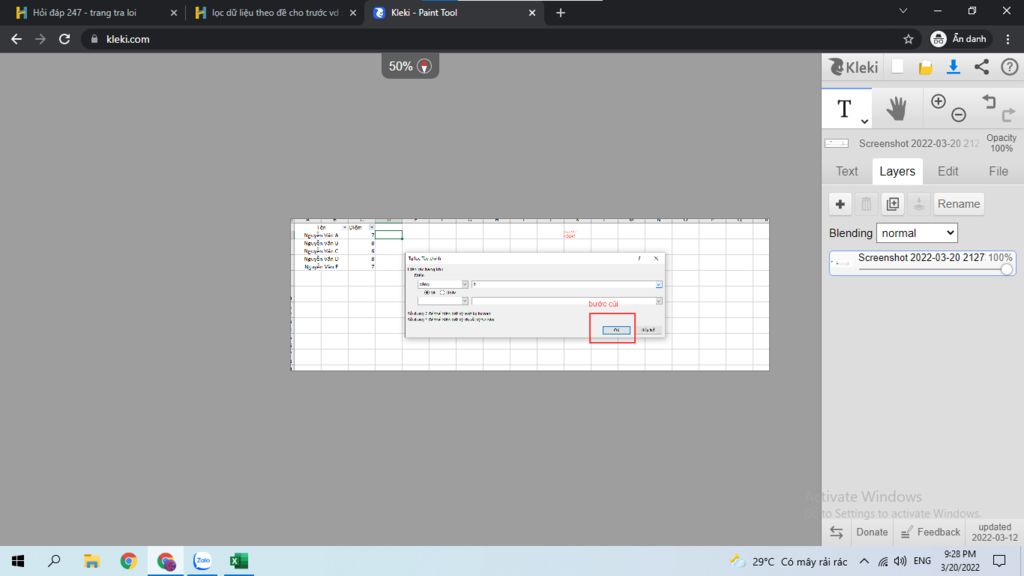This screenshot has height=576, width=1024.
Task: Open File Explorer from taskbar
Action: point(91,561)
